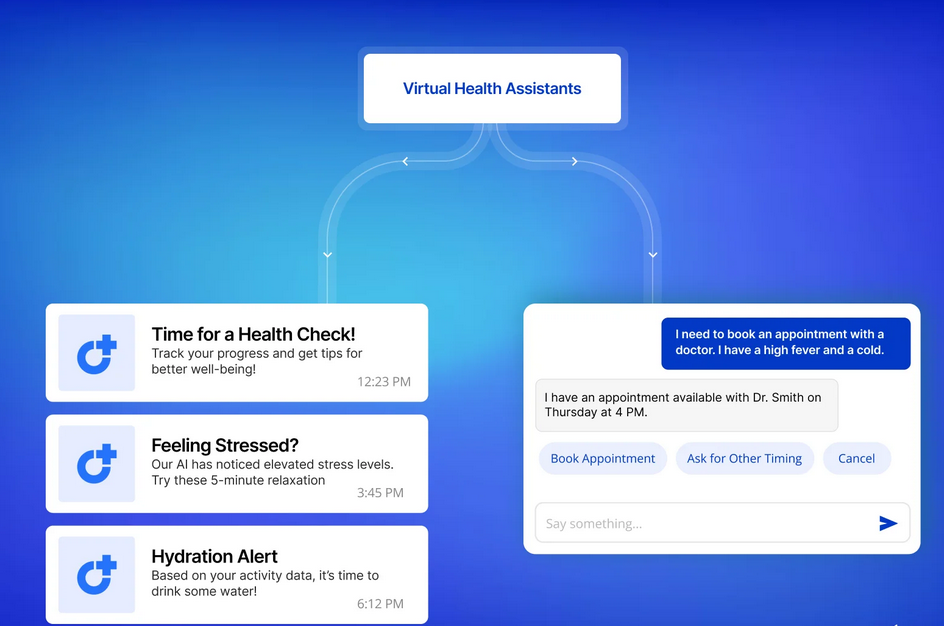Cancel the appointment suggestion
Viewport: 944px width, 626px height.
[856, 458]
